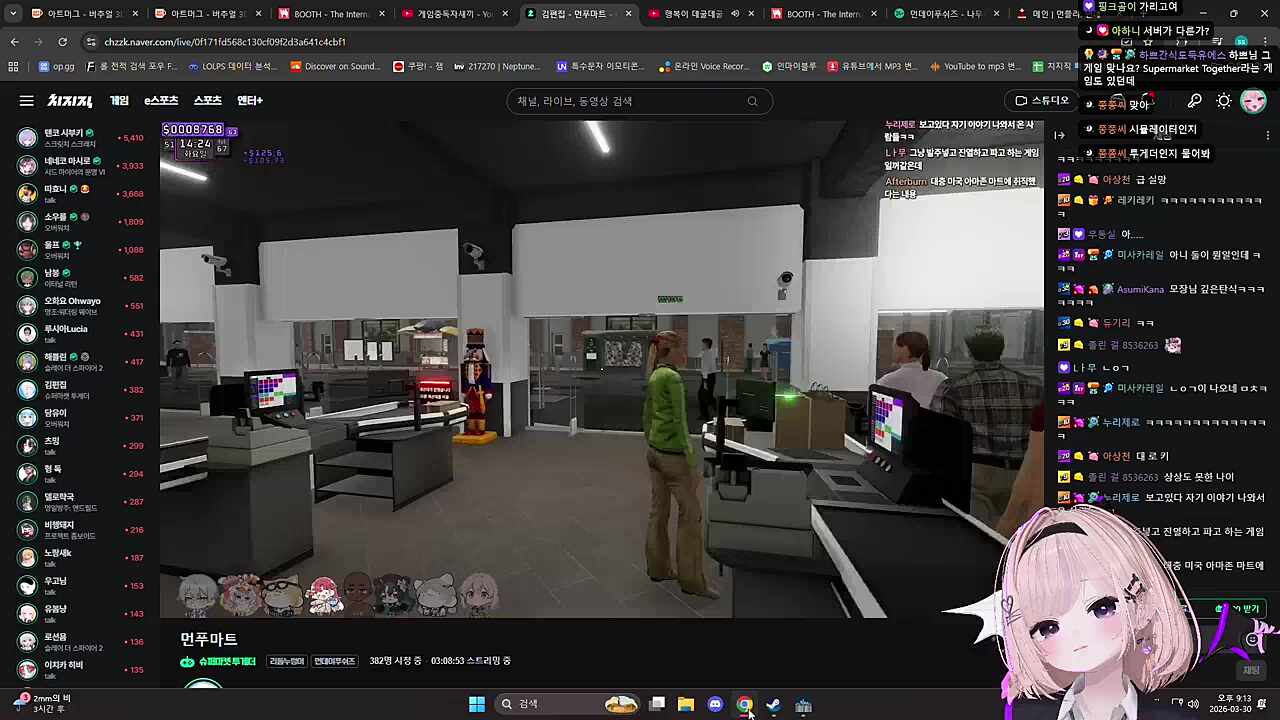Collapse the chat panel arrow

pos(1060,135)
